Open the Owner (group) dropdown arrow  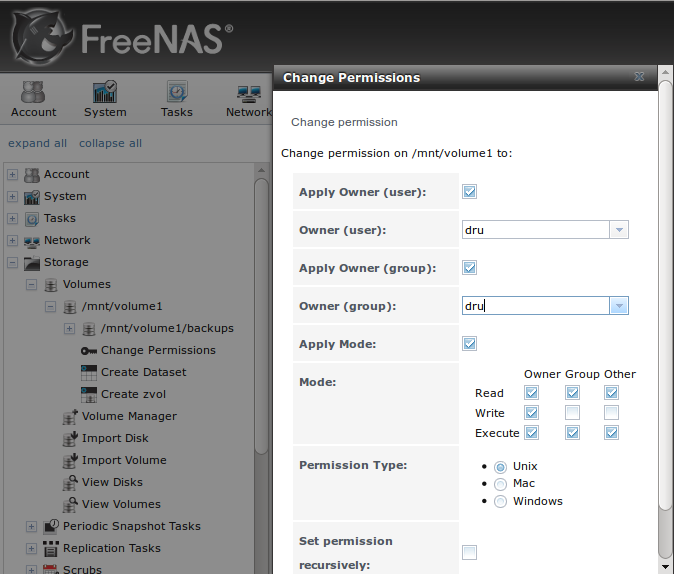[619, 306]
